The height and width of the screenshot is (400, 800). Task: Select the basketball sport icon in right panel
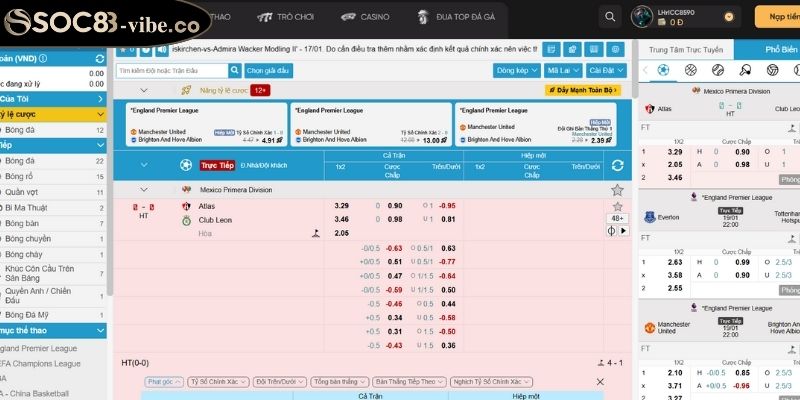[x=690, y=71]
